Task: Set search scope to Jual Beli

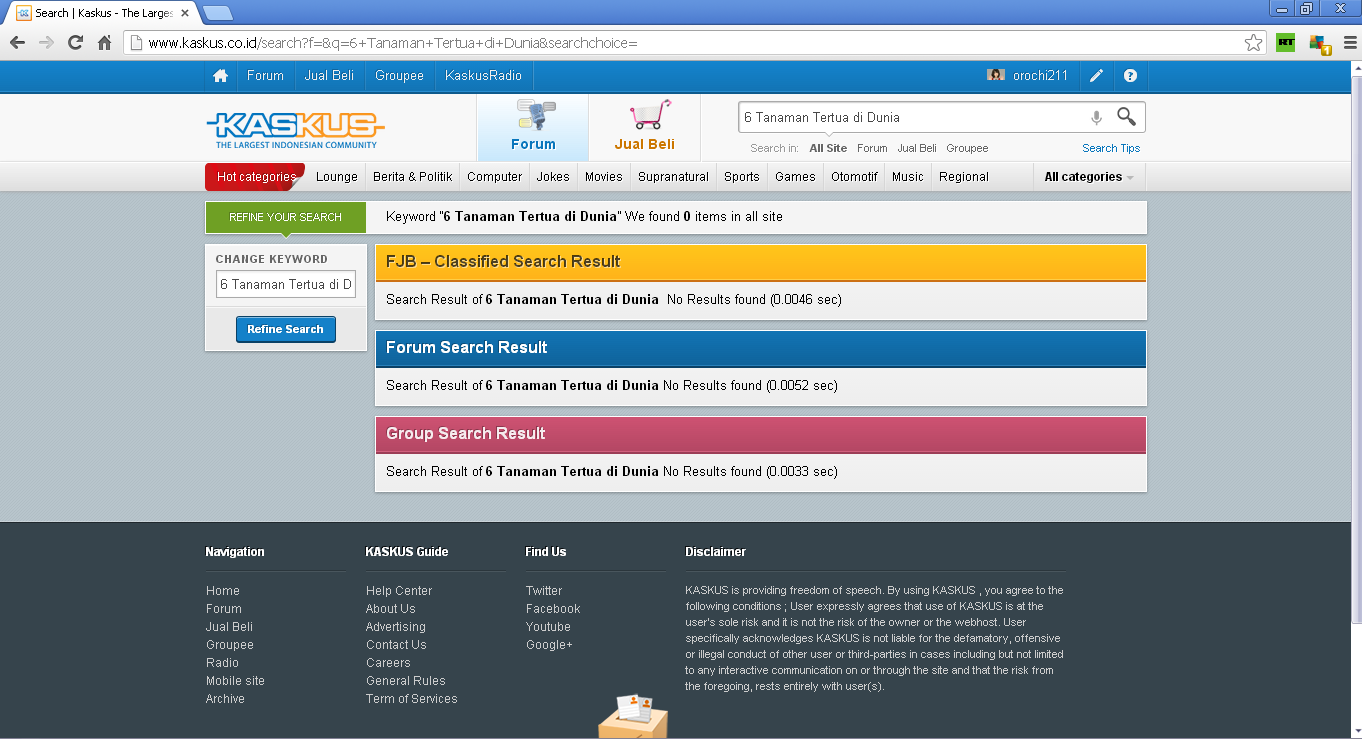Action: (x=917, y=148)
